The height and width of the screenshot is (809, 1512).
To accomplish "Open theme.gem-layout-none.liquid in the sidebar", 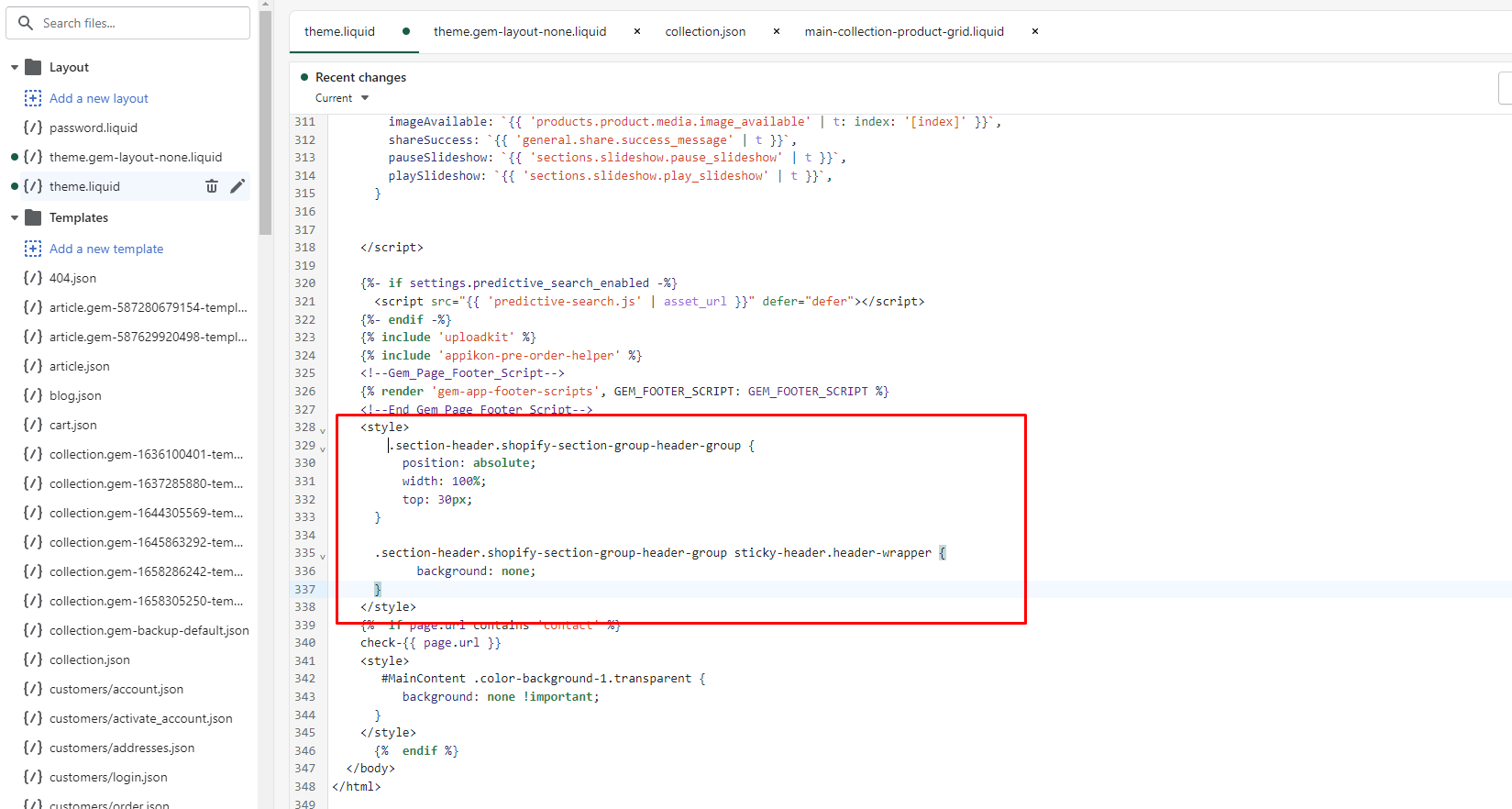I will pyautogui.click(x=136, y=157).
